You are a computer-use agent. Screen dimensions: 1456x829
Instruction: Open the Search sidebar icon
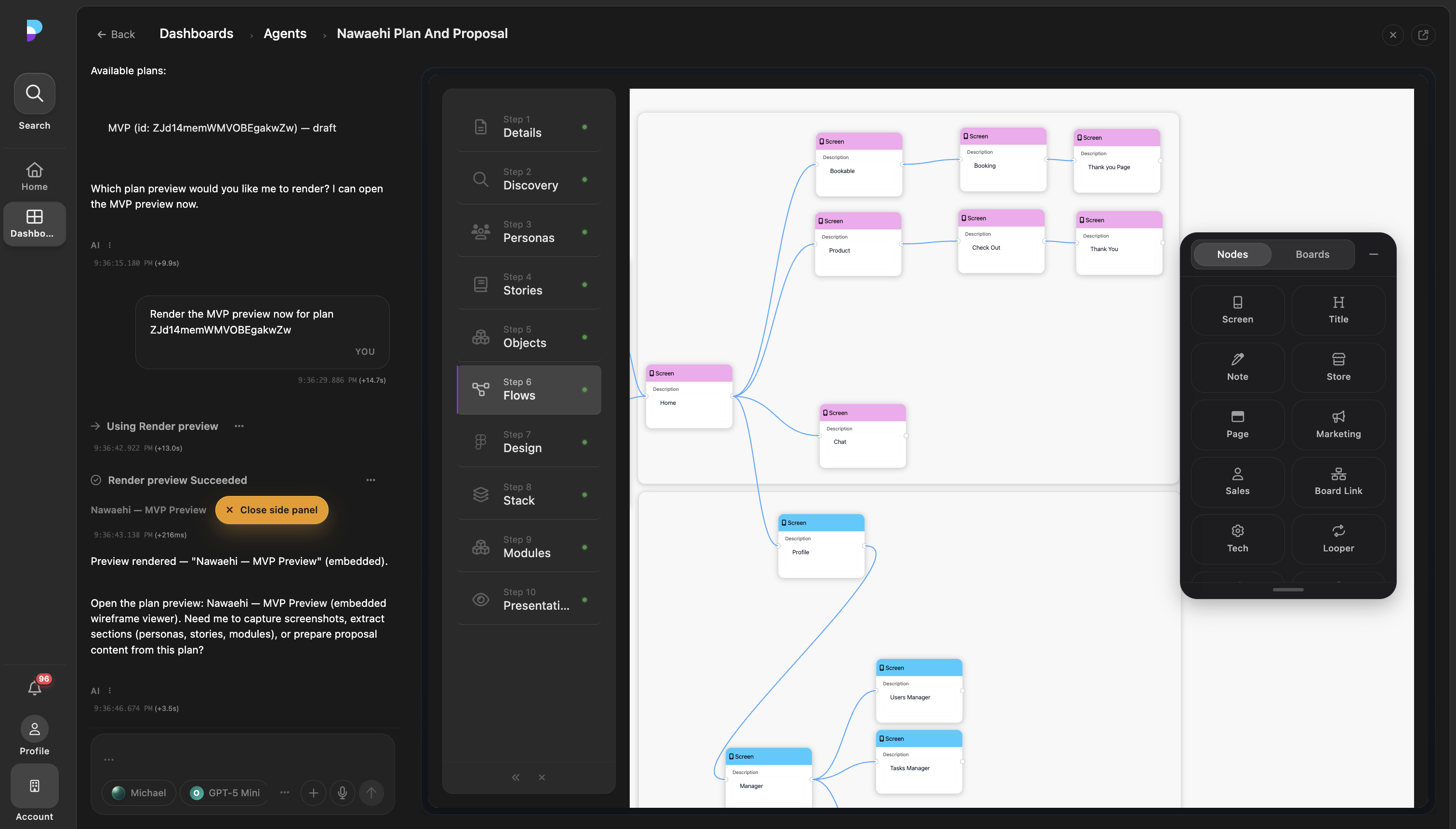coord(34,94)
